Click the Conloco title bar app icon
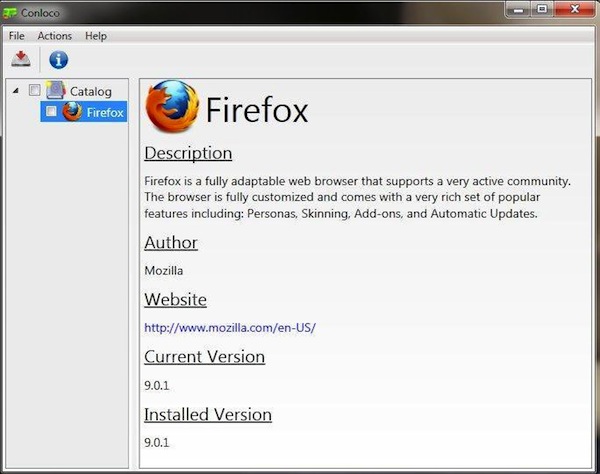Screen dimensions: 600x474 [10, 13]
